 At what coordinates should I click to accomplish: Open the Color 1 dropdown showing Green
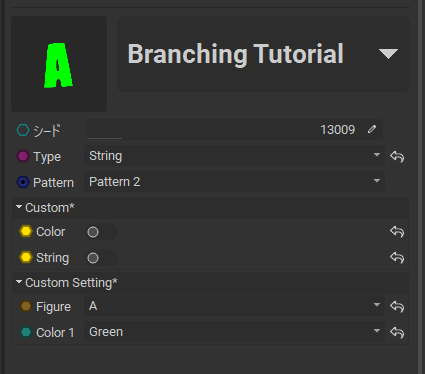click(234, 332)
